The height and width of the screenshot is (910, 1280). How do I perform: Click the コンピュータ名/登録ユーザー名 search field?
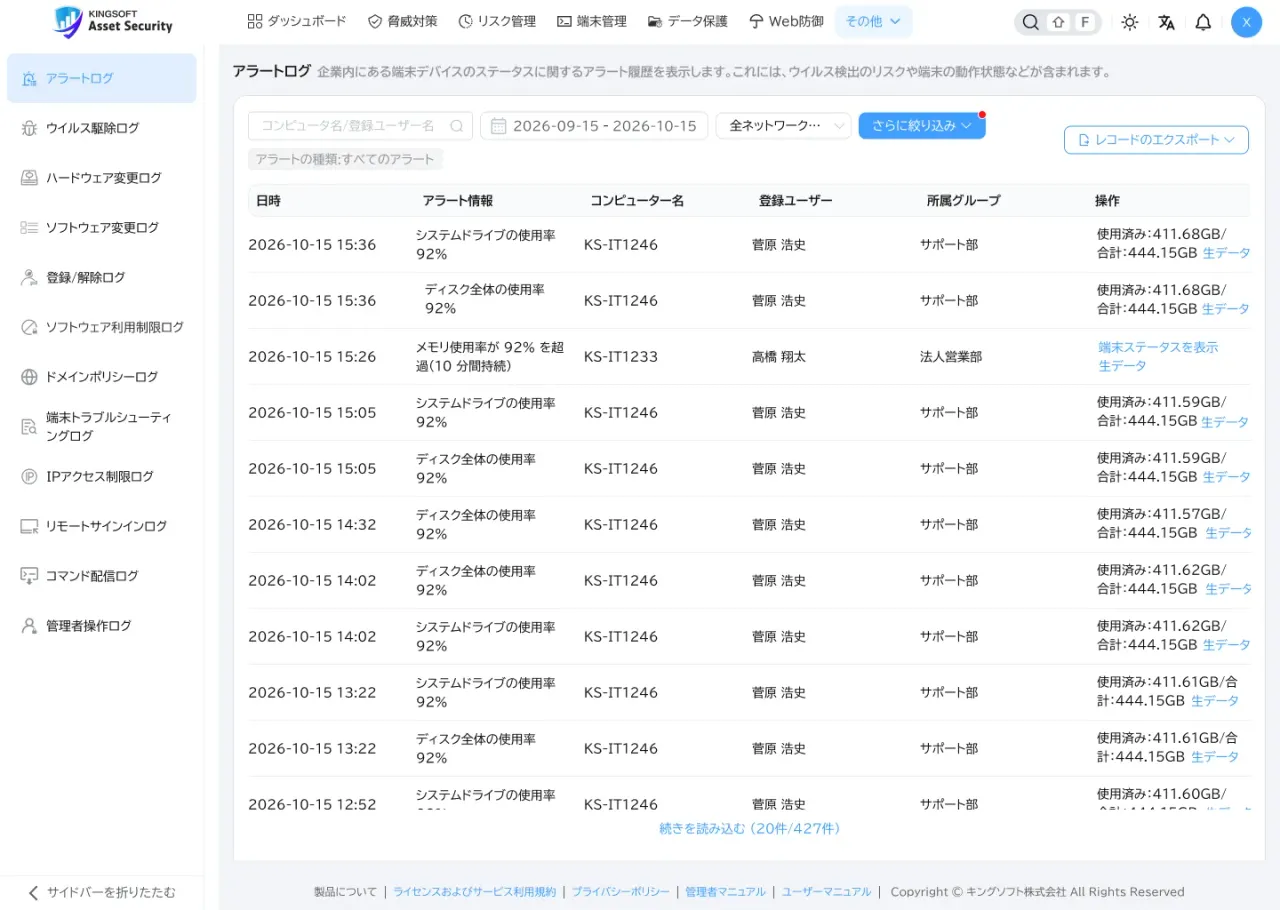(360, 126)
